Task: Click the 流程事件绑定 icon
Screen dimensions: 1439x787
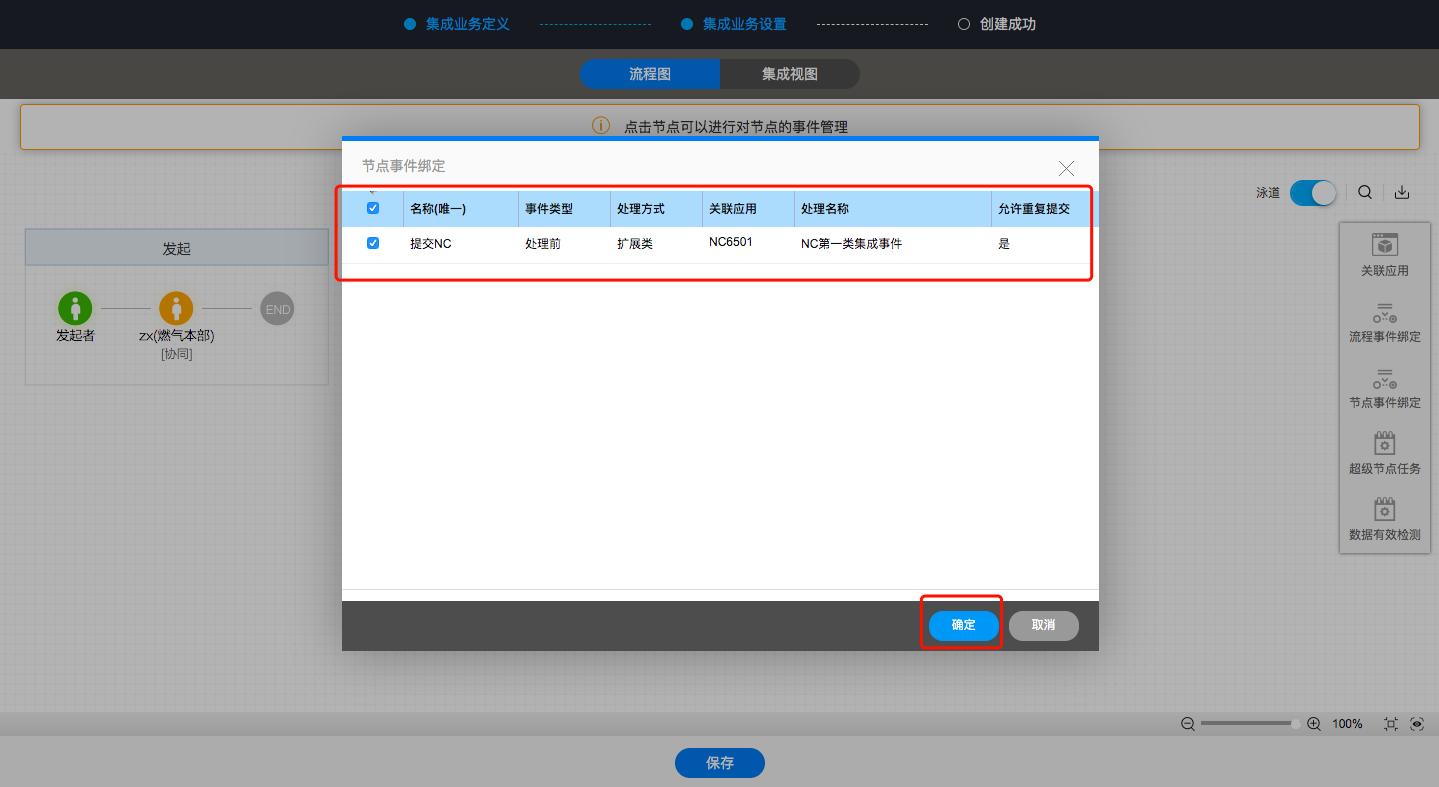Action: coord(1384,313)
